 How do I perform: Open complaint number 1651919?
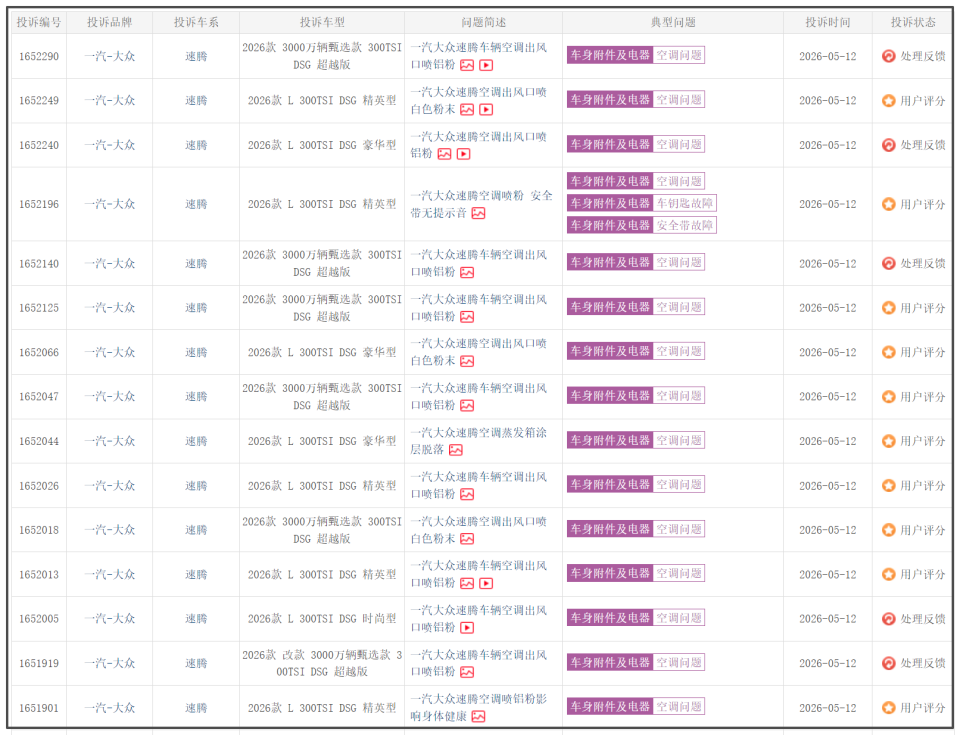tap(39, 663)
